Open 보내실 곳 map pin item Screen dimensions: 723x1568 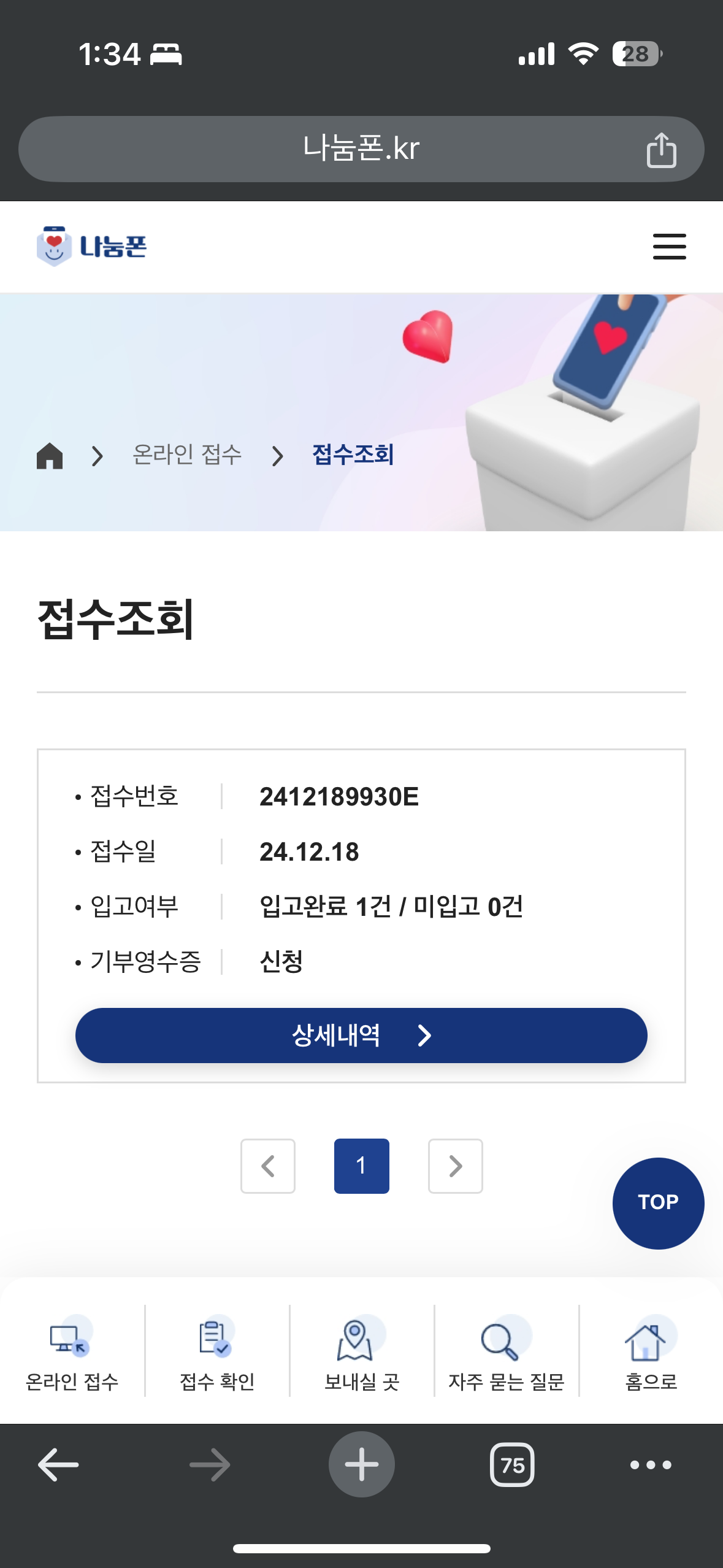[362, 1353]
